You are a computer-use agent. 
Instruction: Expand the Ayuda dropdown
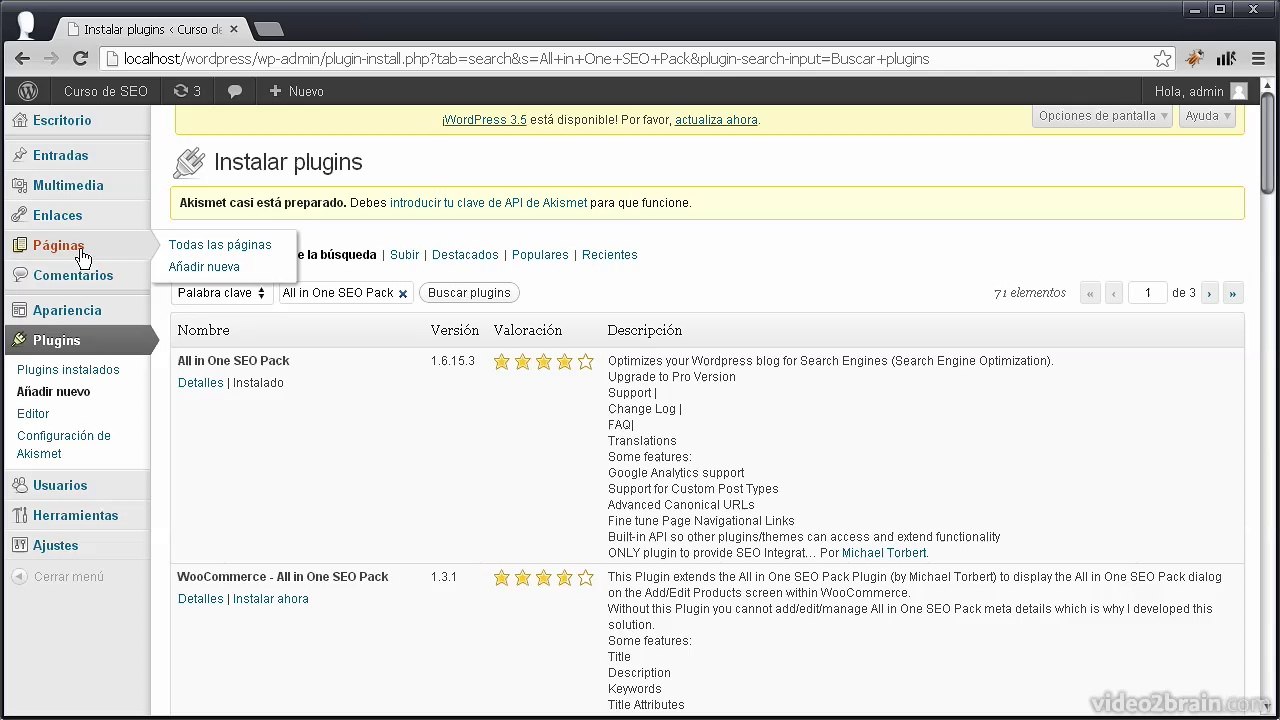coord(1208,116)
